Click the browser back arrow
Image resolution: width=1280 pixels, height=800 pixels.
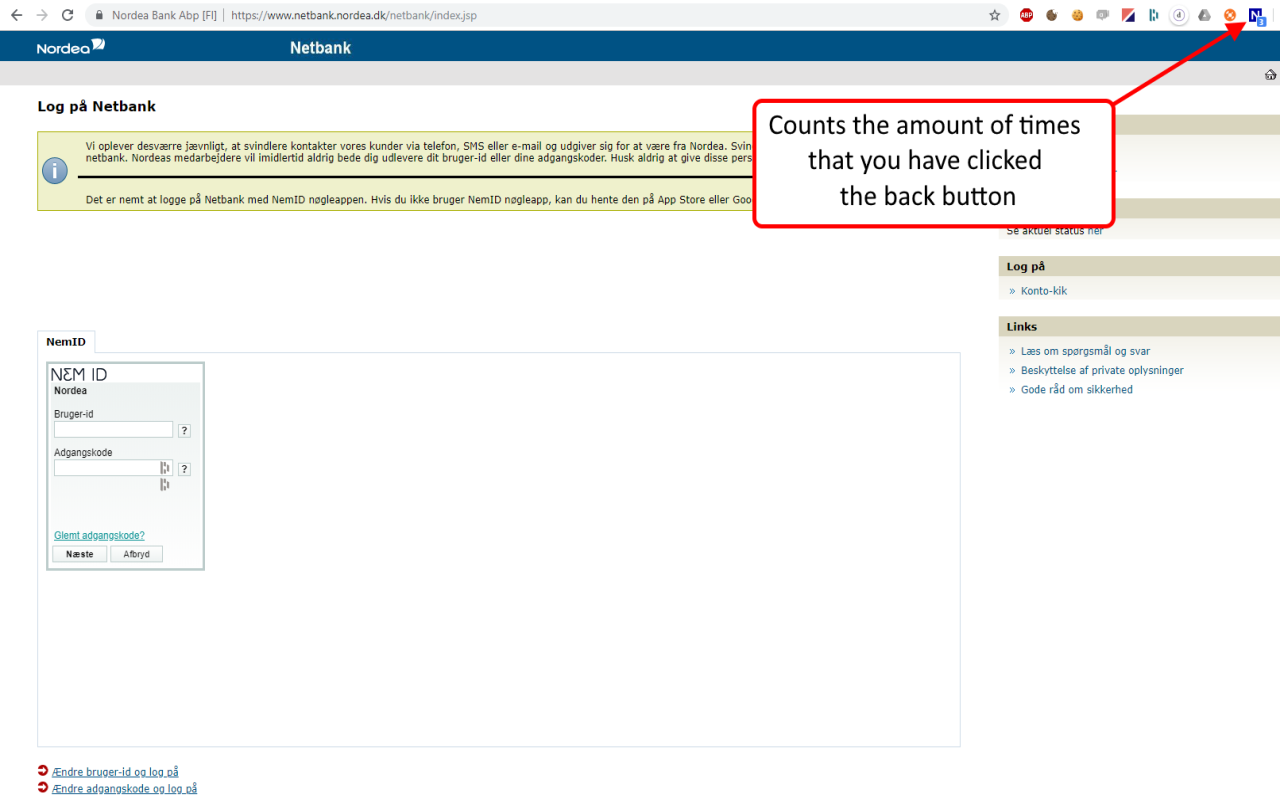click(16, 15)
